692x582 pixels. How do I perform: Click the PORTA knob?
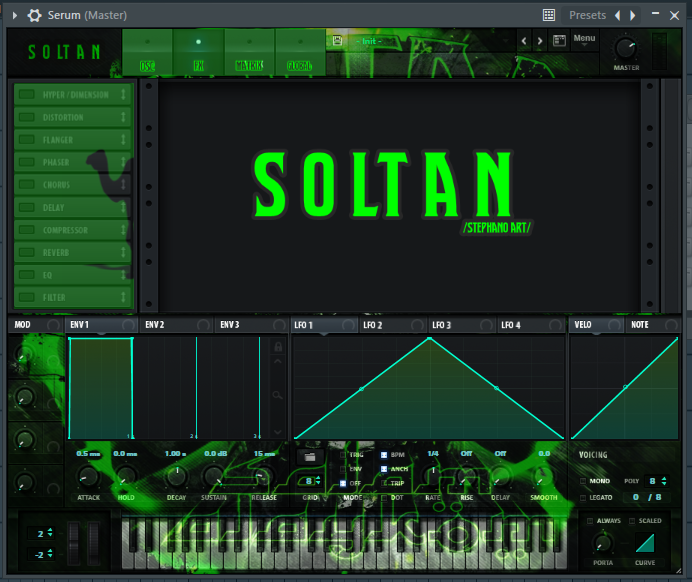(x=602, y=543)
